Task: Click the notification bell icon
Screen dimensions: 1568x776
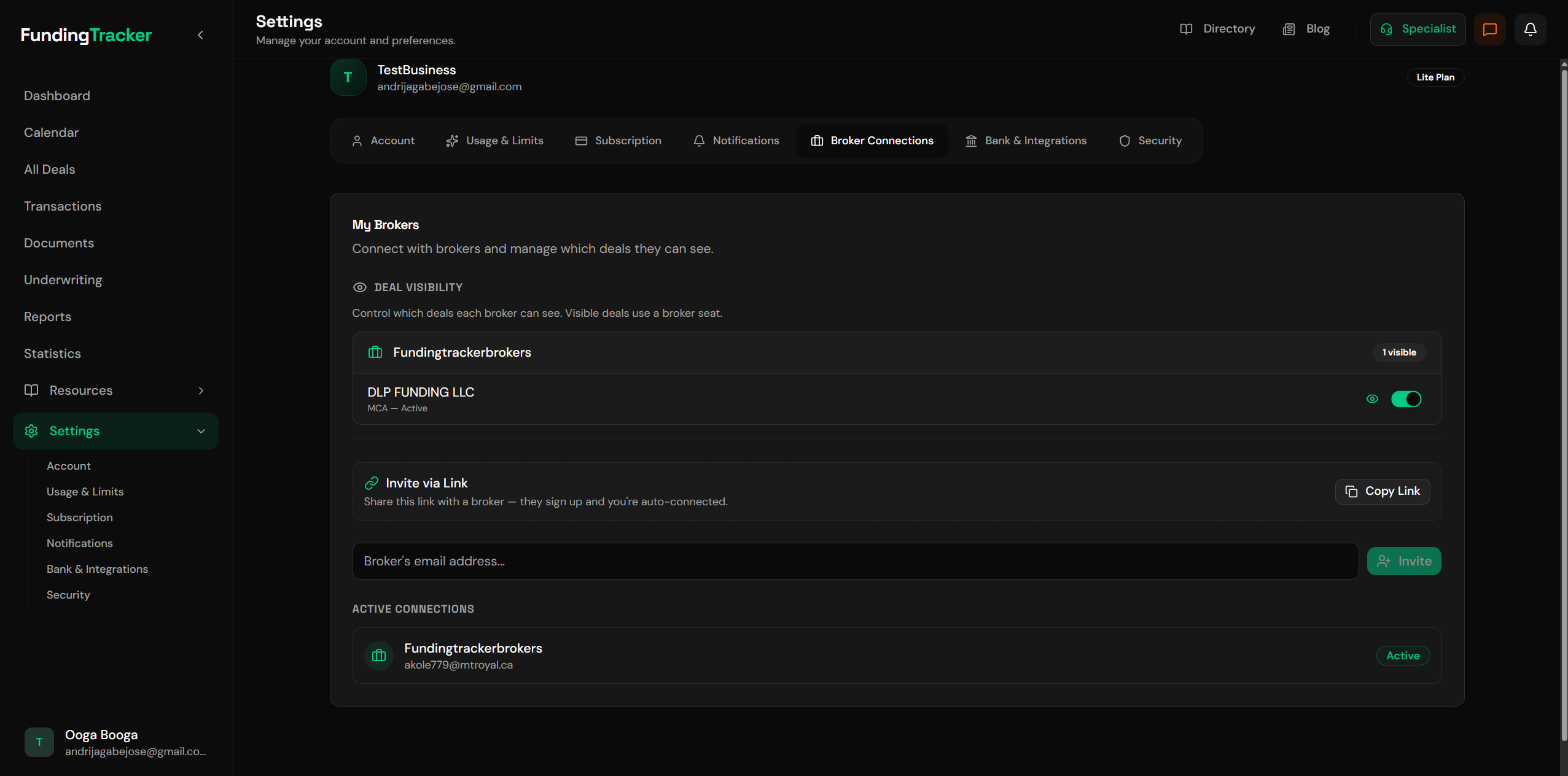Action: coord(1530,29)
